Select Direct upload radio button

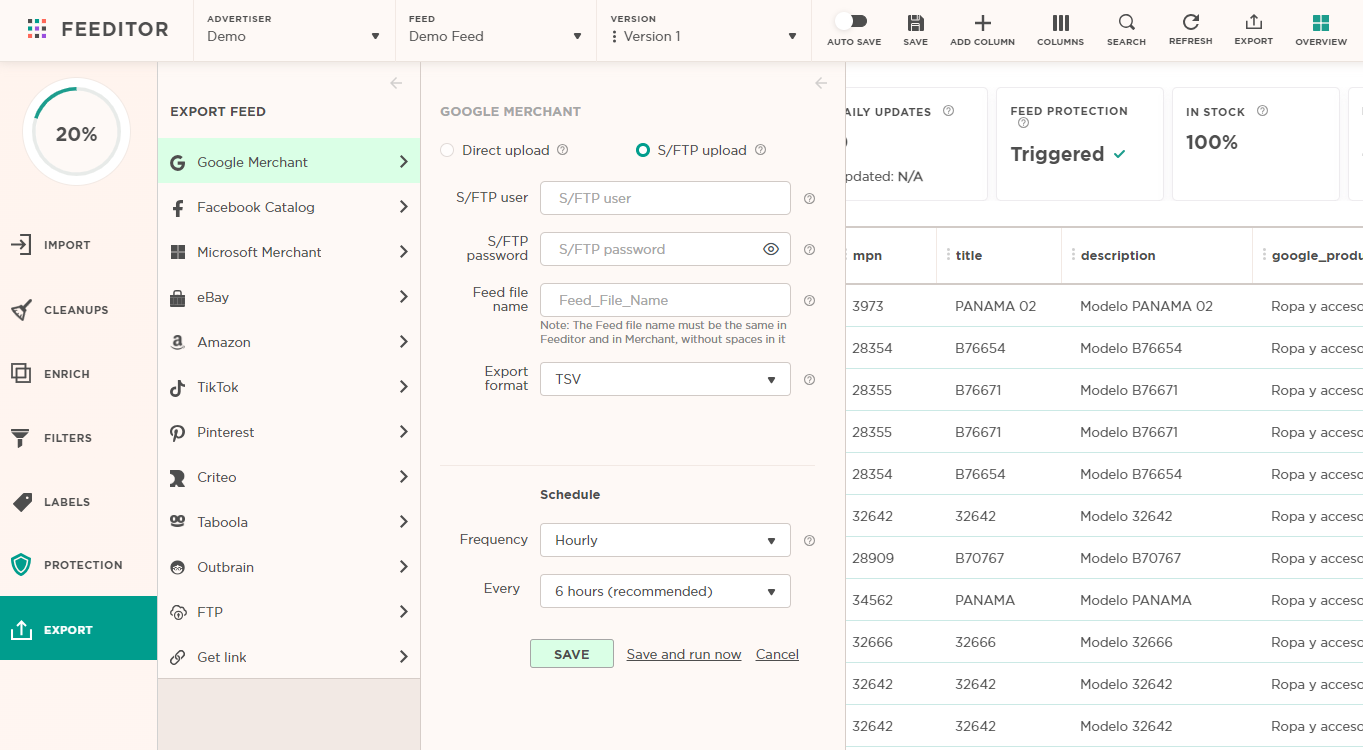coord(447,150)
